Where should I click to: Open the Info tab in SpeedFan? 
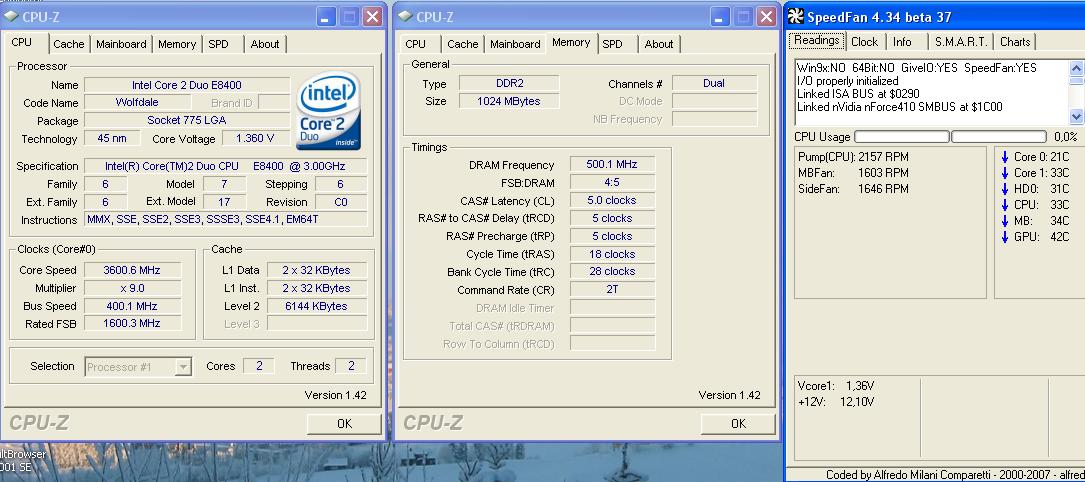(x=902, y=42)
